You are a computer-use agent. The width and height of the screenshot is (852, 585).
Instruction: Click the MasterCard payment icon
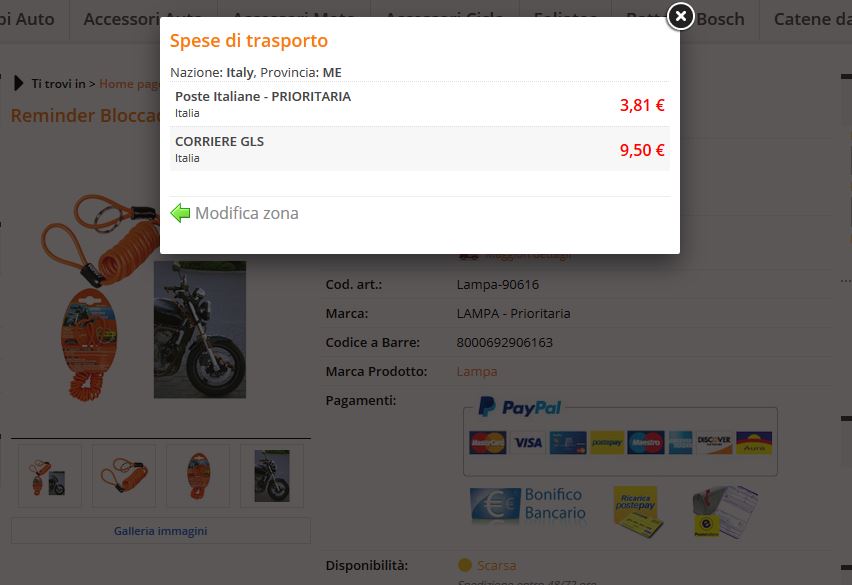point(488,442)
